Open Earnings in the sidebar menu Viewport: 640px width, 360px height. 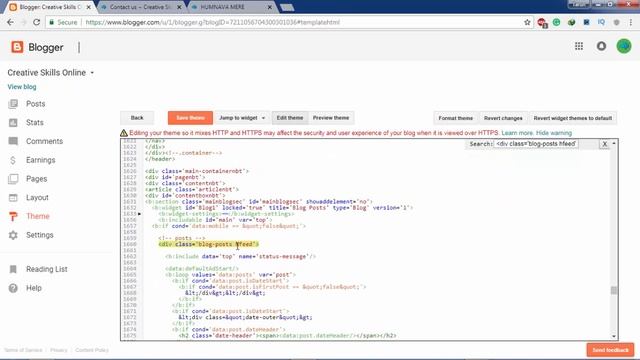click(40, 160)
